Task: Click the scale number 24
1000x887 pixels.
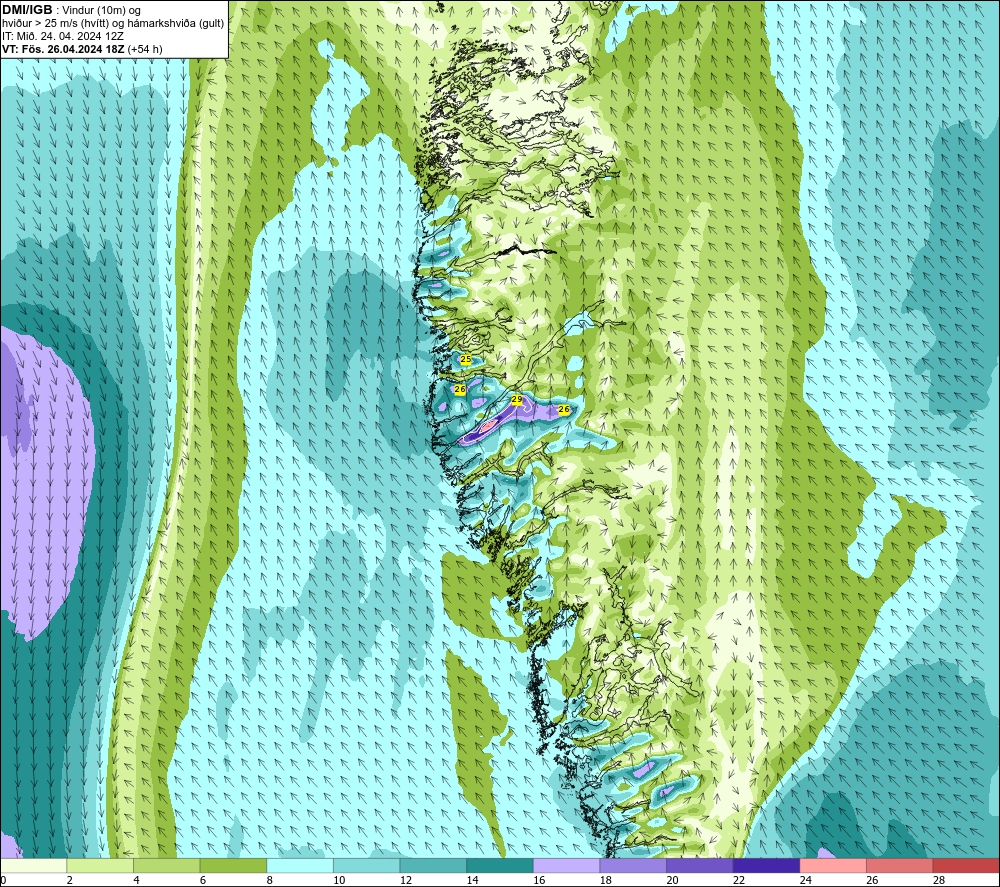Action: click(x=805, y=880)
